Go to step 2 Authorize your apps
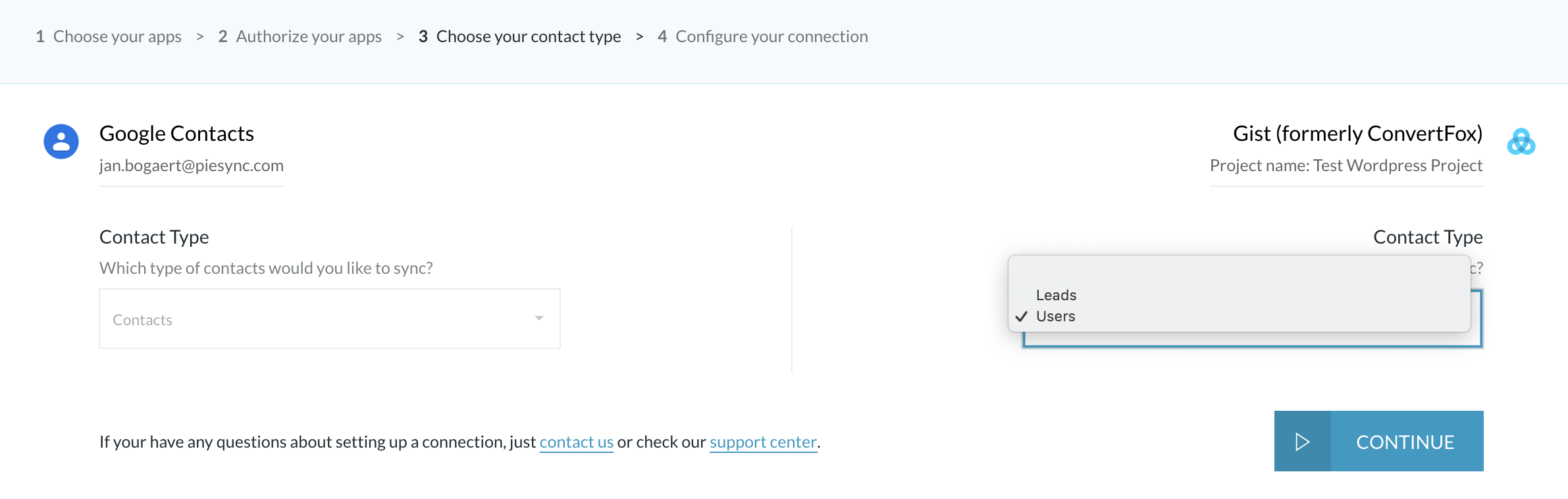 click(x=300, y=37)
